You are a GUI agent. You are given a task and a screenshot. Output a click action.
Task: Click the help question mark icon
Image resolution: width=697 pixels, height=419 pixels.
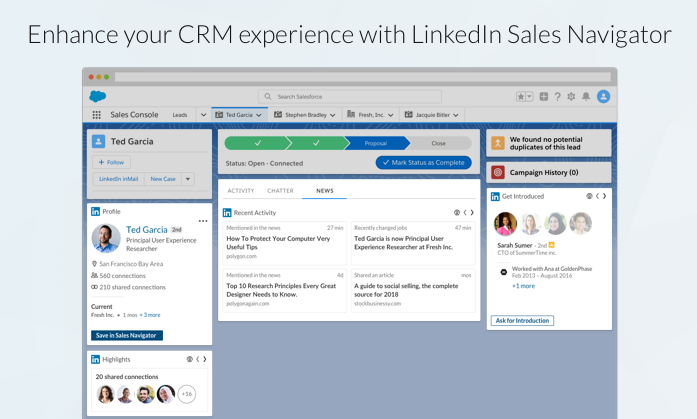pos(558,97)
